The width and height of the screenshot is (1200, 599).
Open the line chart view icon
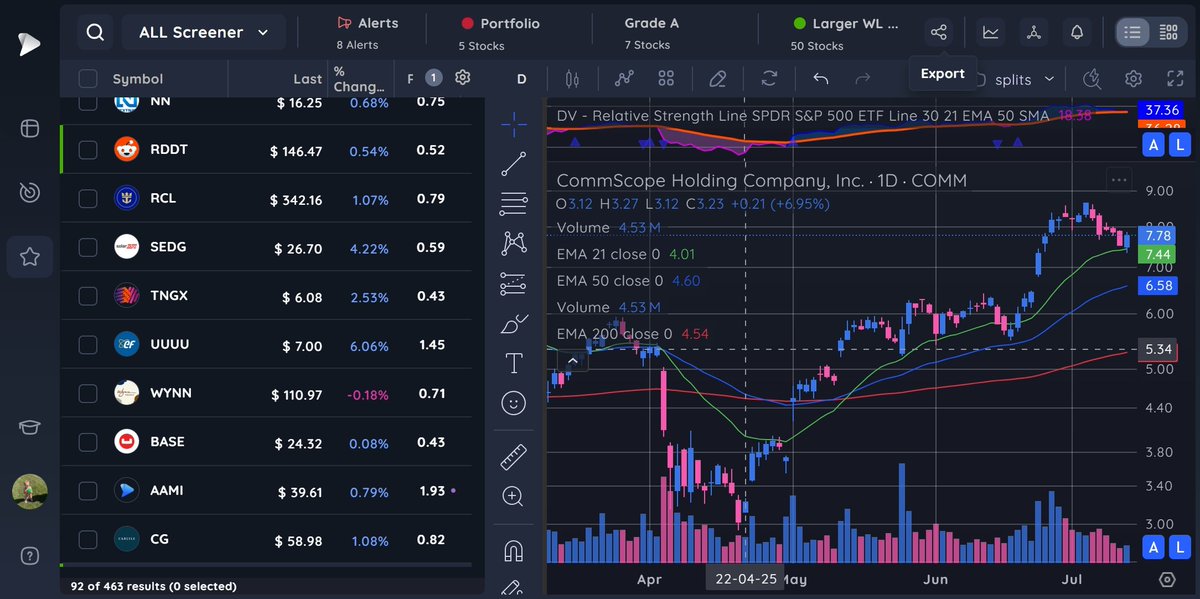(990, 32)
